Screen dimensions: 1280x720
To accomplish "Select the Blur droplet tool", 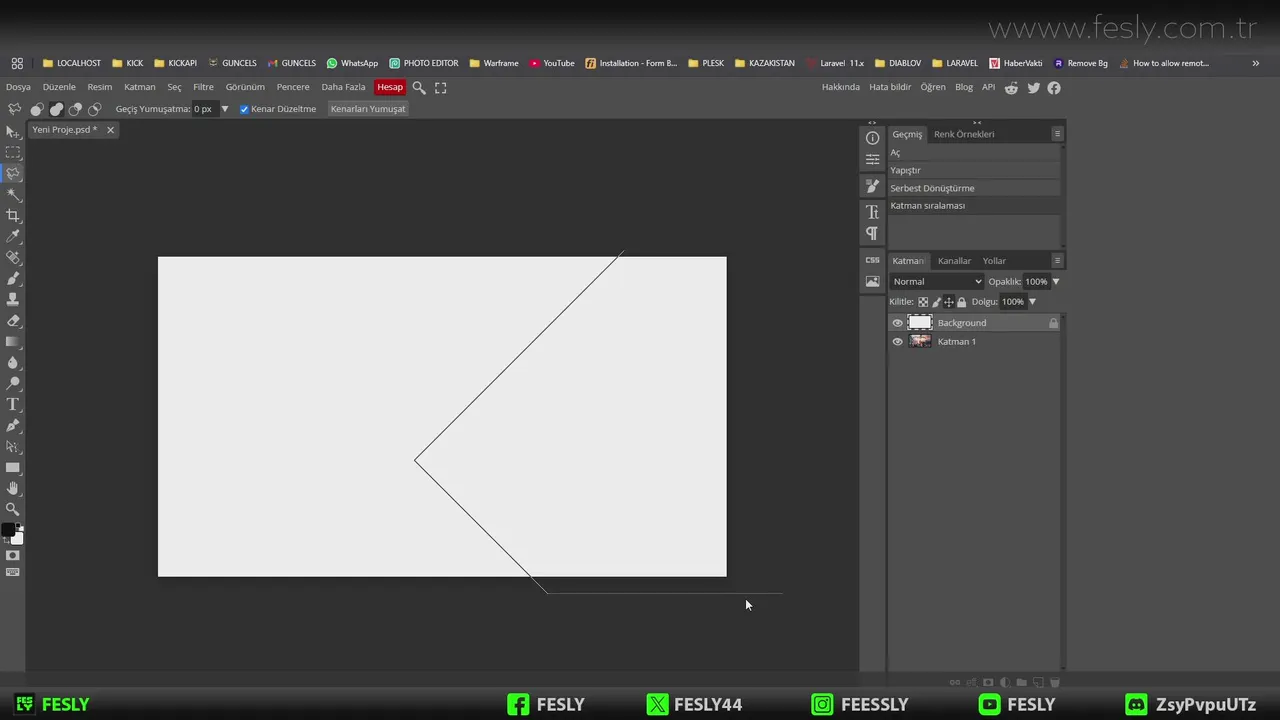I will [13, 363].
